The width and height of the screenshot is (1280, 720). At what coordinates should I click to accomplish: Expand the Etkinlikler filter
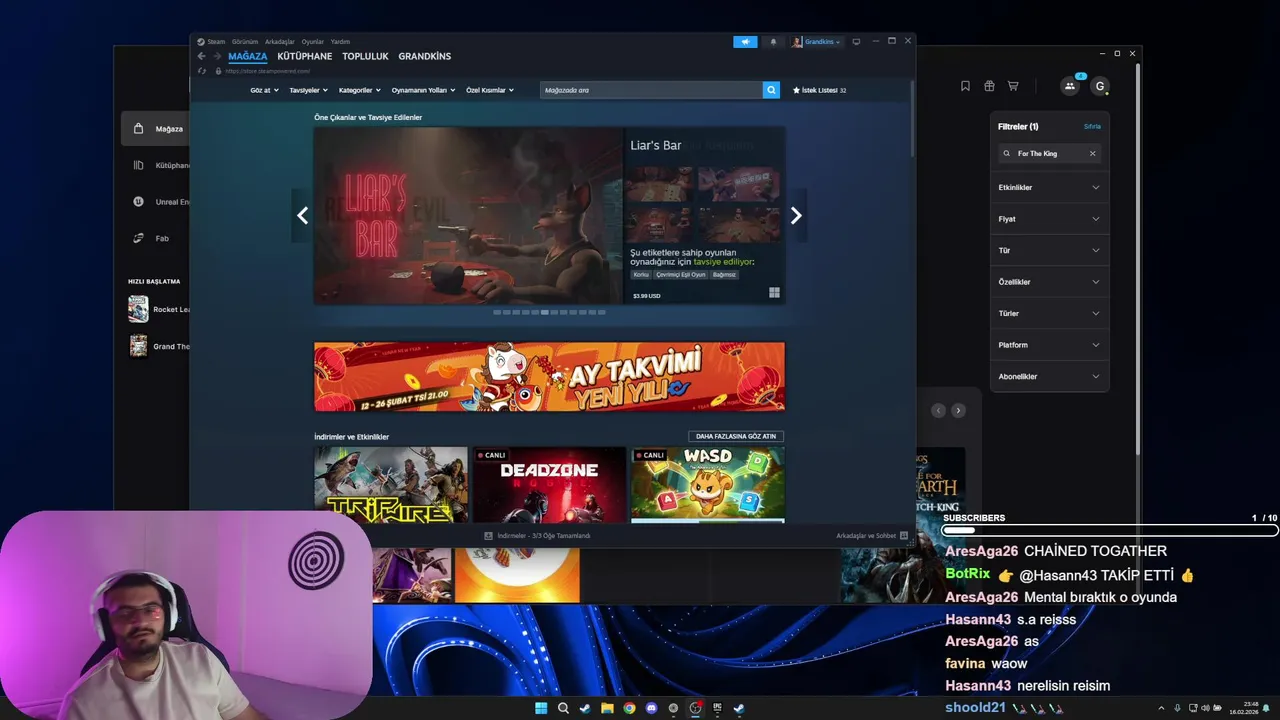point(1049,187)
